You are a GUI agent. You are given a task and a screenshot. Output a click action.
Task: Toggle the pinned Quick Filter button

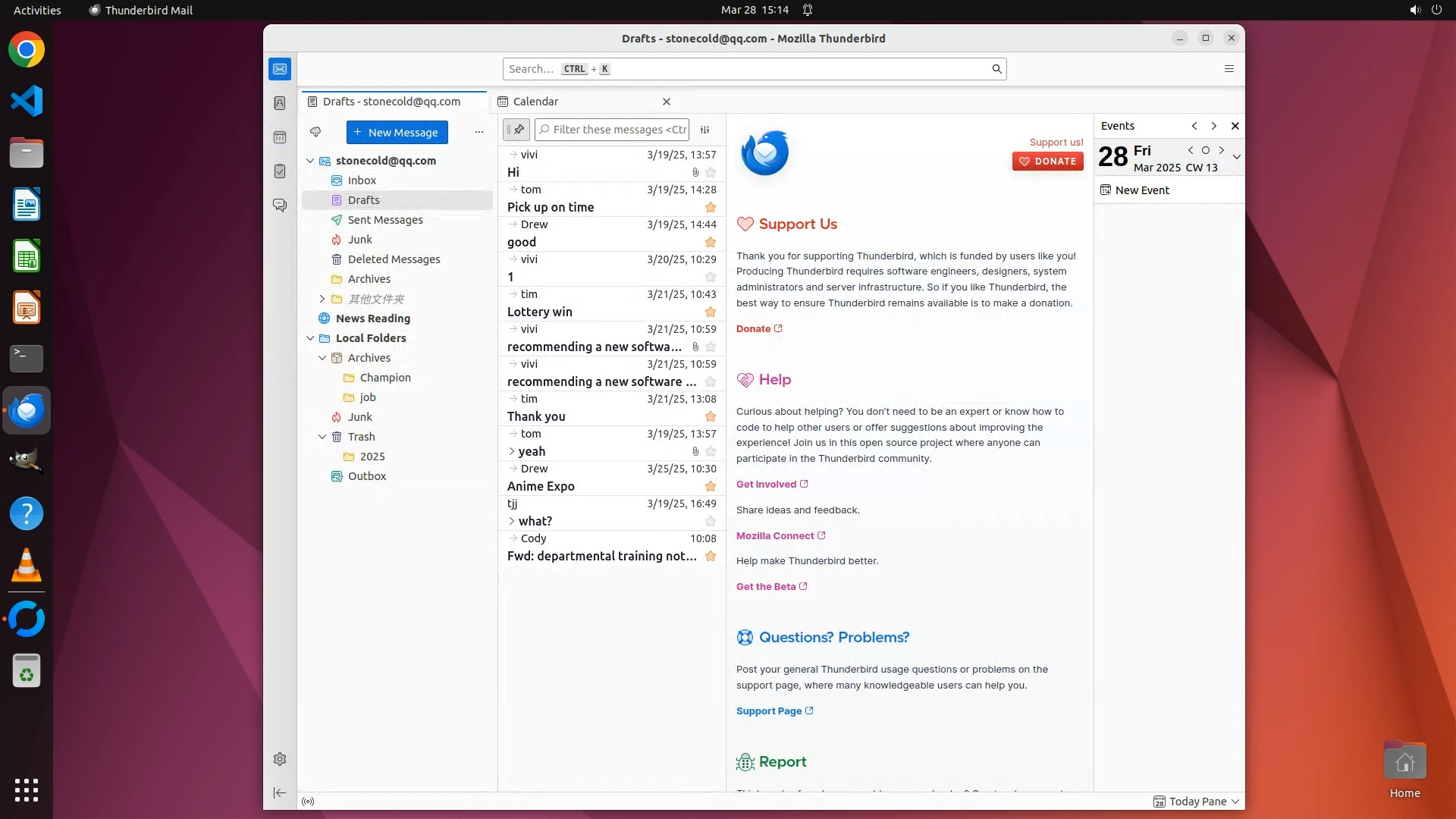click(516, 130)
